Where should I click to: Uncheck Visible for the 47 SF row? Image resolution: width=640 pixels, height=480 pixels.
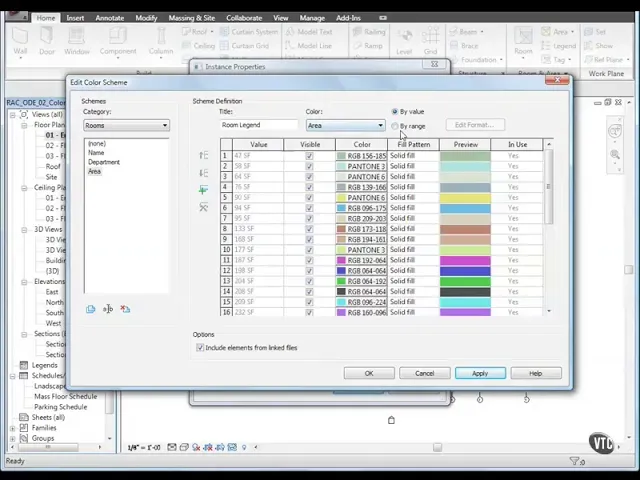click(309, 156)
